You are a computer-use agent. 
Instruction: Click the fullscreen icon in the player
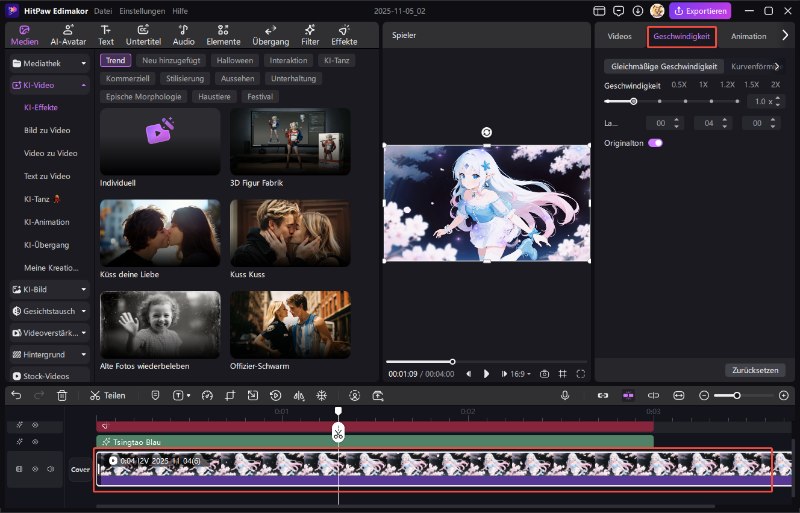pos(581,374)
